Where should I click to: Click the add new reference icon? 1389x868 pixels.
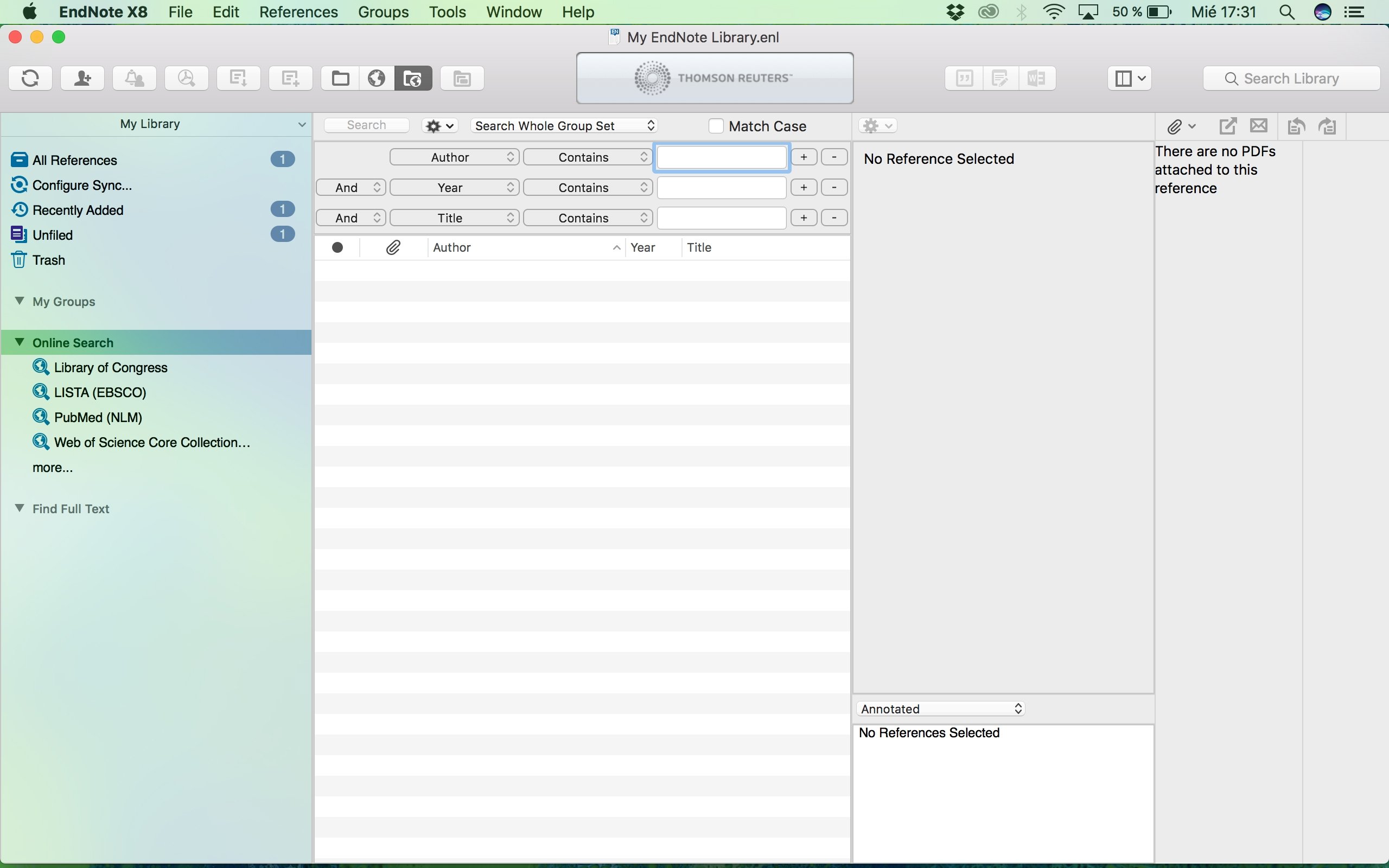pyautogui.click(x=288, y=78)
